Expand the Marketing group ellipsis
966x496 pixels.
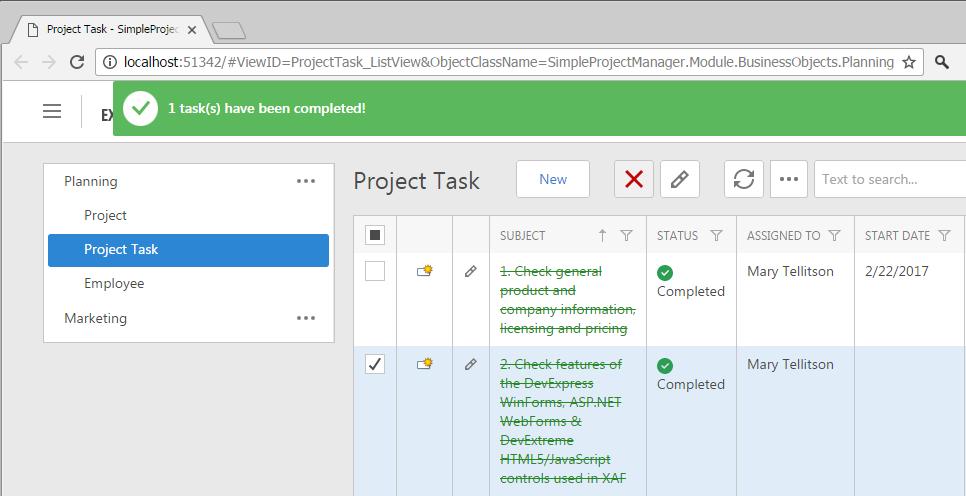point(306,318)
